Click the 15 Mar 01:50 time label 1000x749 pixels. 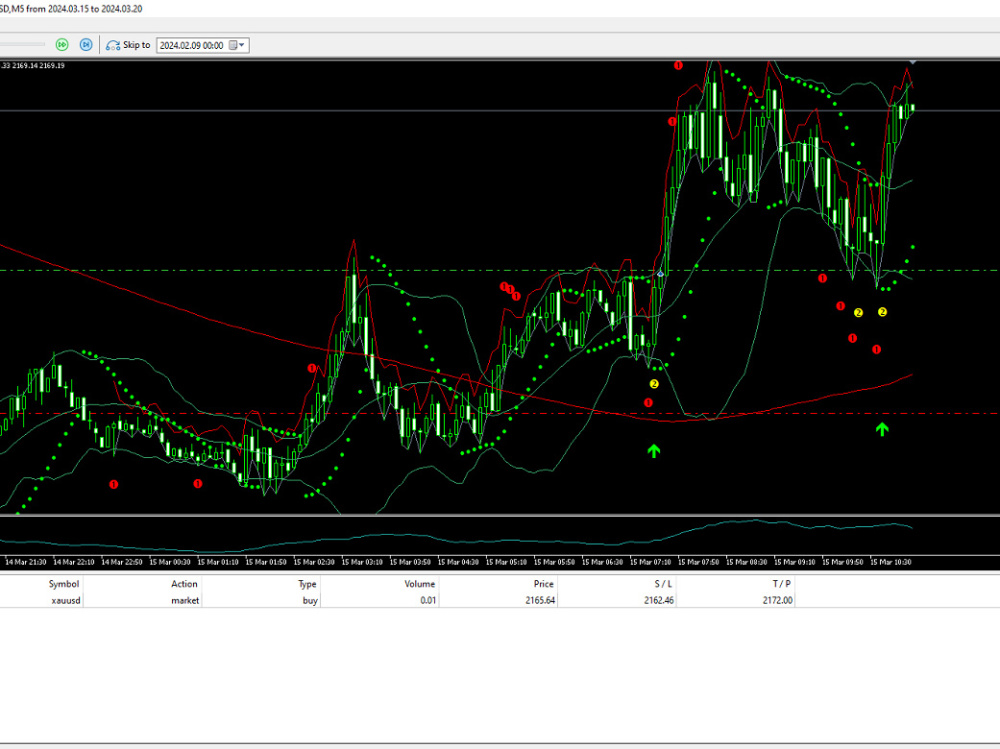tap(266, 562)
